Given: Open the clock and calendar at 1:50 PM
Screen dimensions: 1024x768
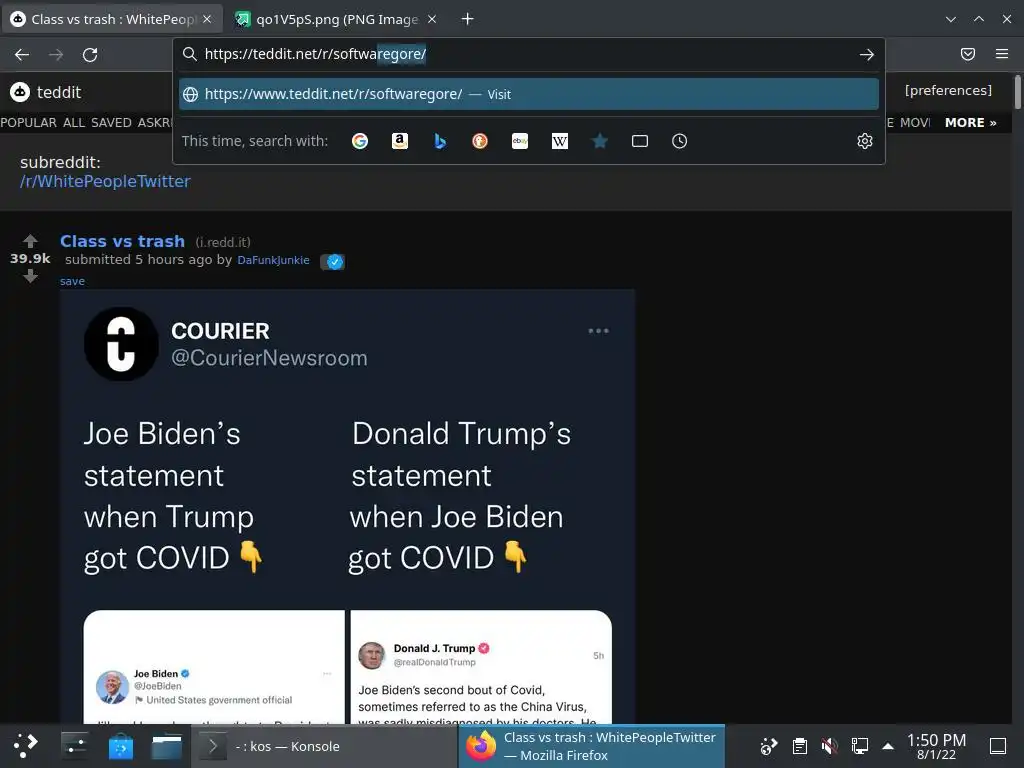Looking at the screenshot, I should [x=936, y=746].
